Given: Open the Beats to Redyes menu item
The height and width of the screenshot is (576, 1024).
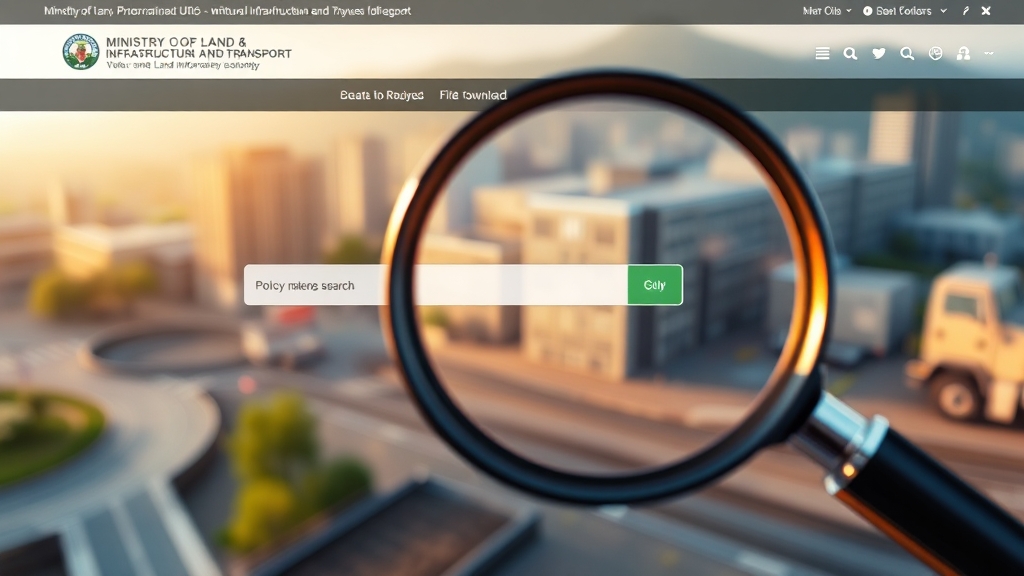Looking at the screenshot, I should click(382, 95).
